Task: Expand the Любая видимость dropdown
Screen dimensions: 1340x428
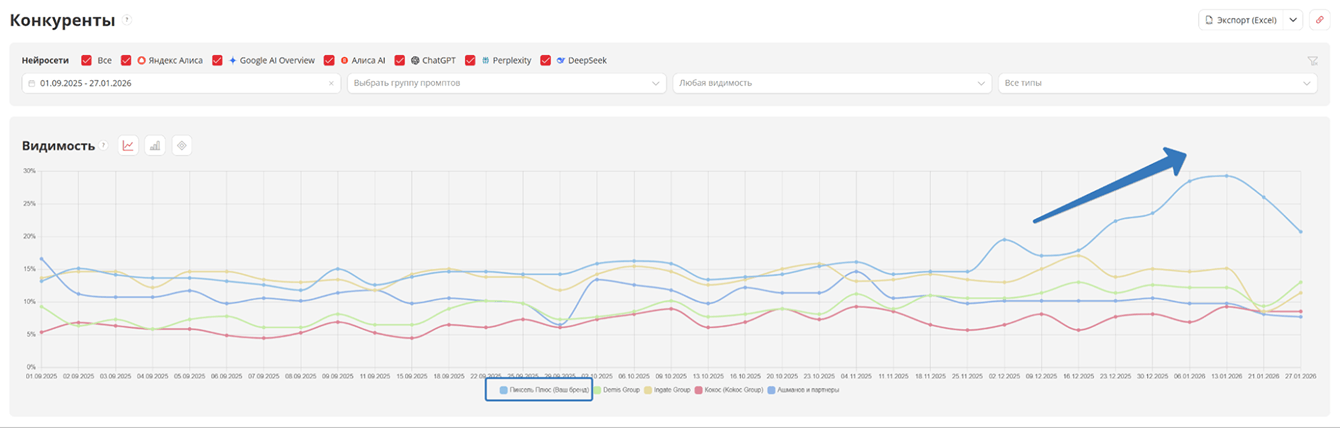Action: pyautogui.click(x=832, y=83)
